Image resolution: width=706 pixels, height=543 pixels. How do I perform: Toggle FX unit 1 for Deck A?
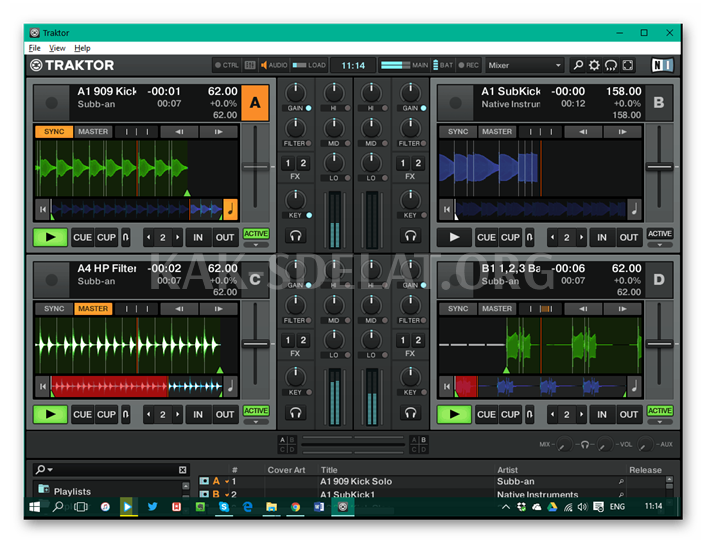click(x=288, y=163)
